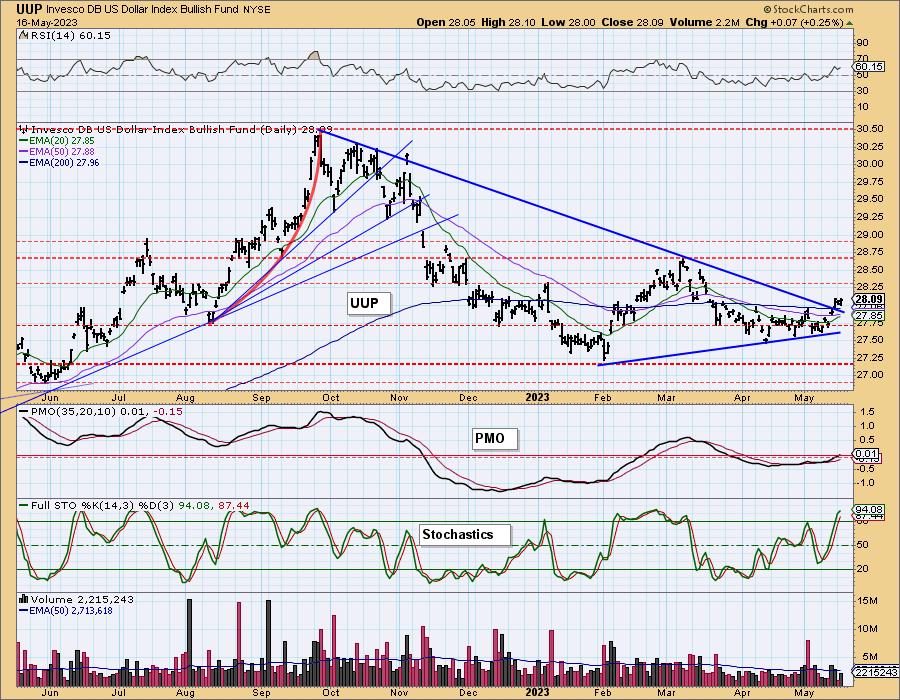The image size is (900, 700).
Task: Click the volume panel EMA(50) 2,713,618 legend
Action: 66,610
